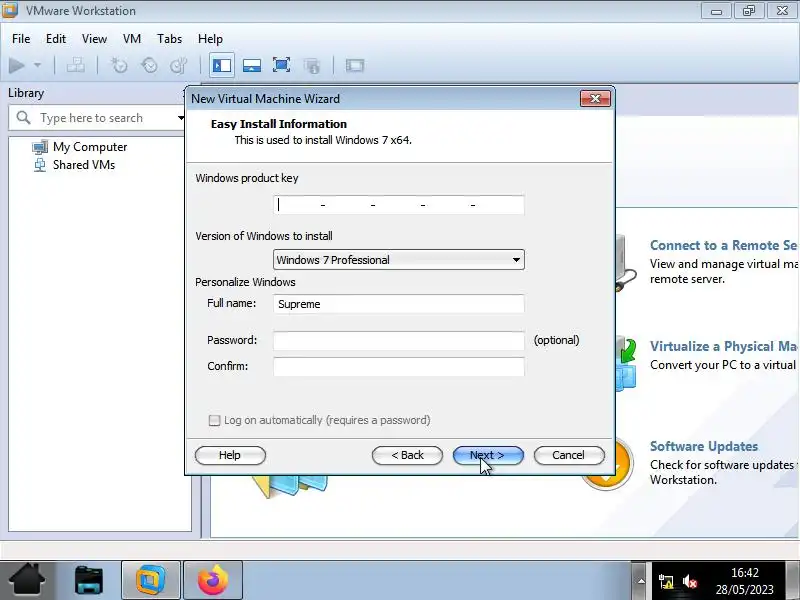Click the Back button

click(407, 455)
